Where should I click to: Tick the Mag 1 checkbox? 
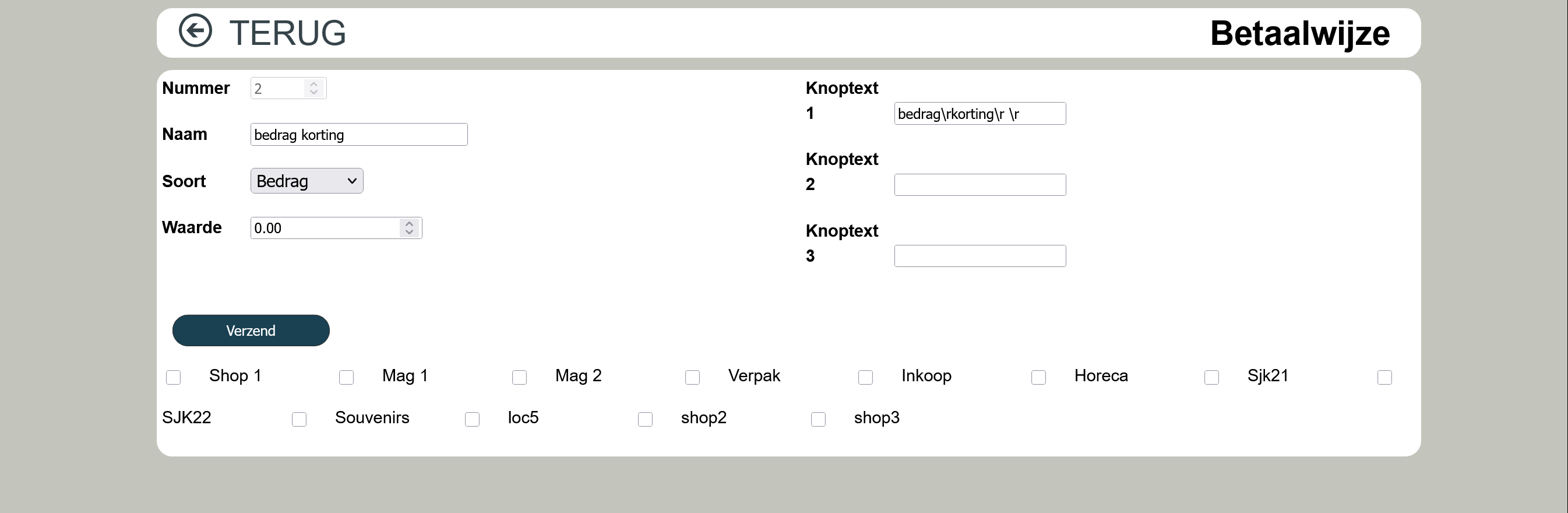coord(346,377)
